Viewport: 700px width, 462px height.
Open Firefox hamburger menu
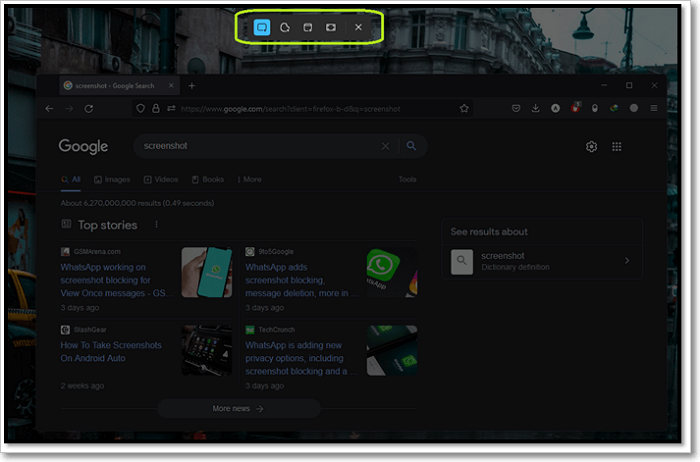pyautogui.click(x=654, y=108)
